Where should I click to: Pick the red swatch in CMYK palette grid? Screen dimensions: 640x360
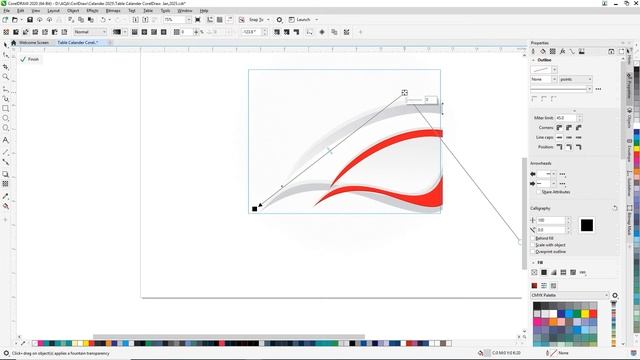point(593,313)
